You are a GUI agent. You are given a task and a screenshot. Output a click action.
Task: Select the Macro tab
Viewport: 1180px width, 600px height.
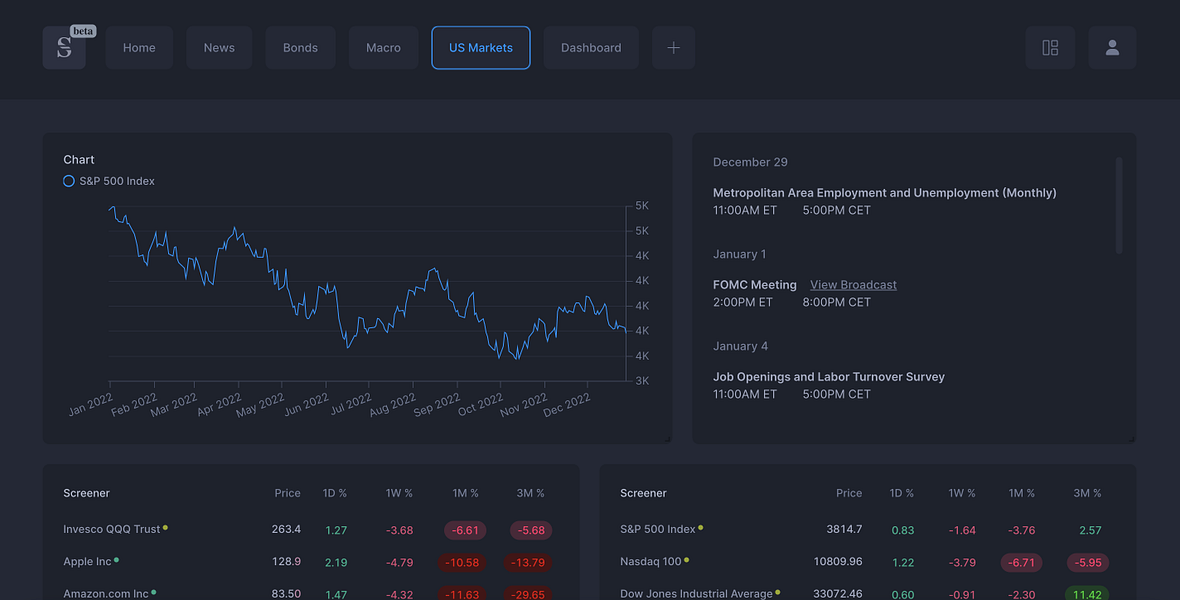[x=383, y=47]
